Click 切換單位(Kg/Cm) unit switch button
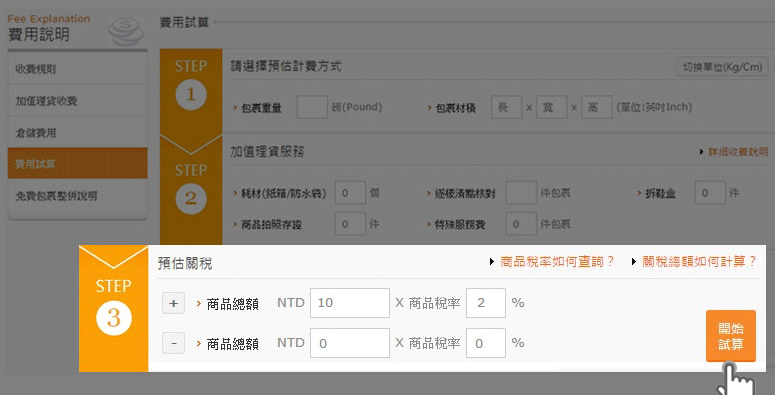775x395 pixels. coord(722,67)
